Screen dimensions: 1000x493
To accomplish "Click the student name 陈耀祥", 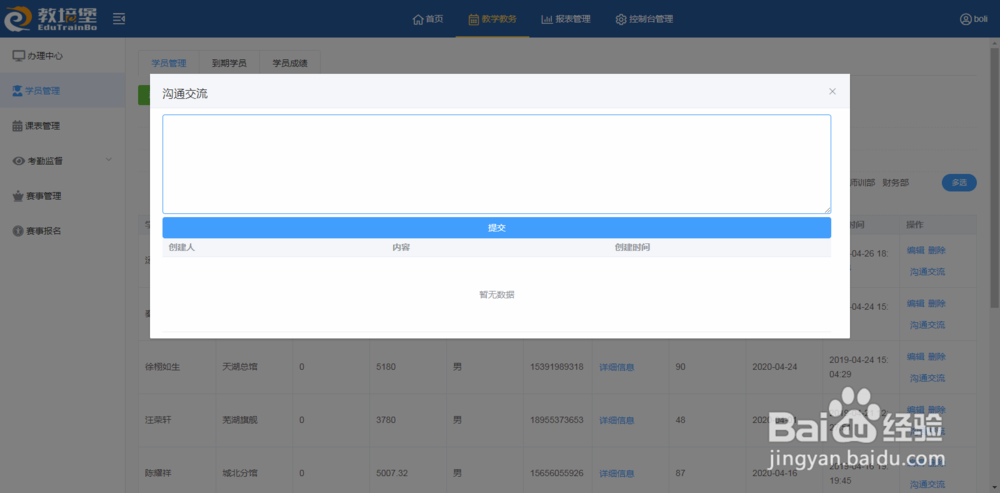I will click(x=159, y=474).
